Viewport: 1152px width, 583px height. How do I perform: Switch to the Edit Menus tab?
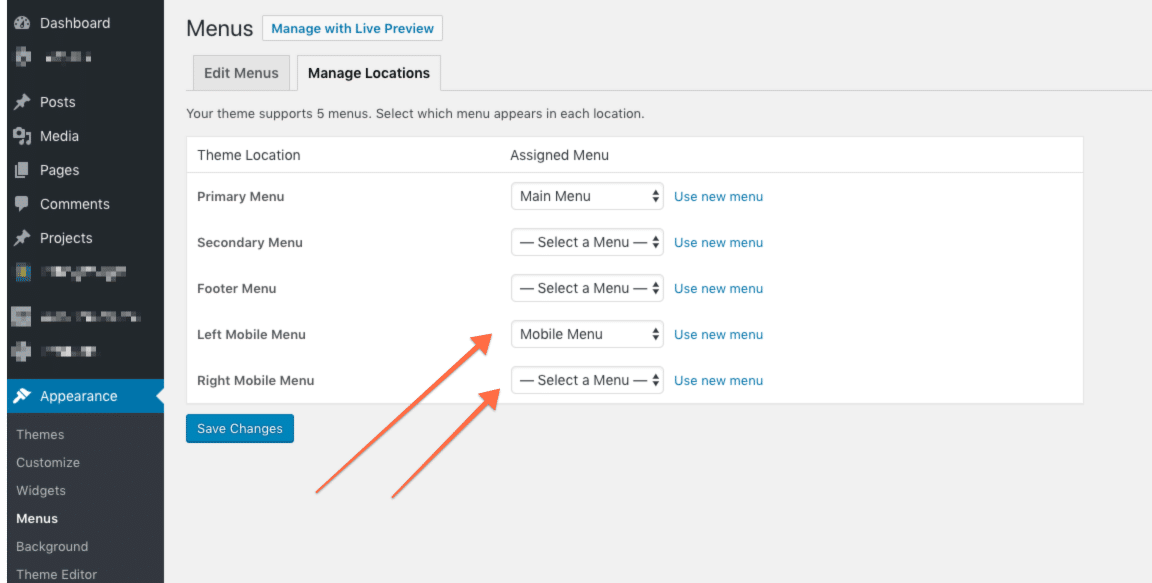click(x=241, y=73)
